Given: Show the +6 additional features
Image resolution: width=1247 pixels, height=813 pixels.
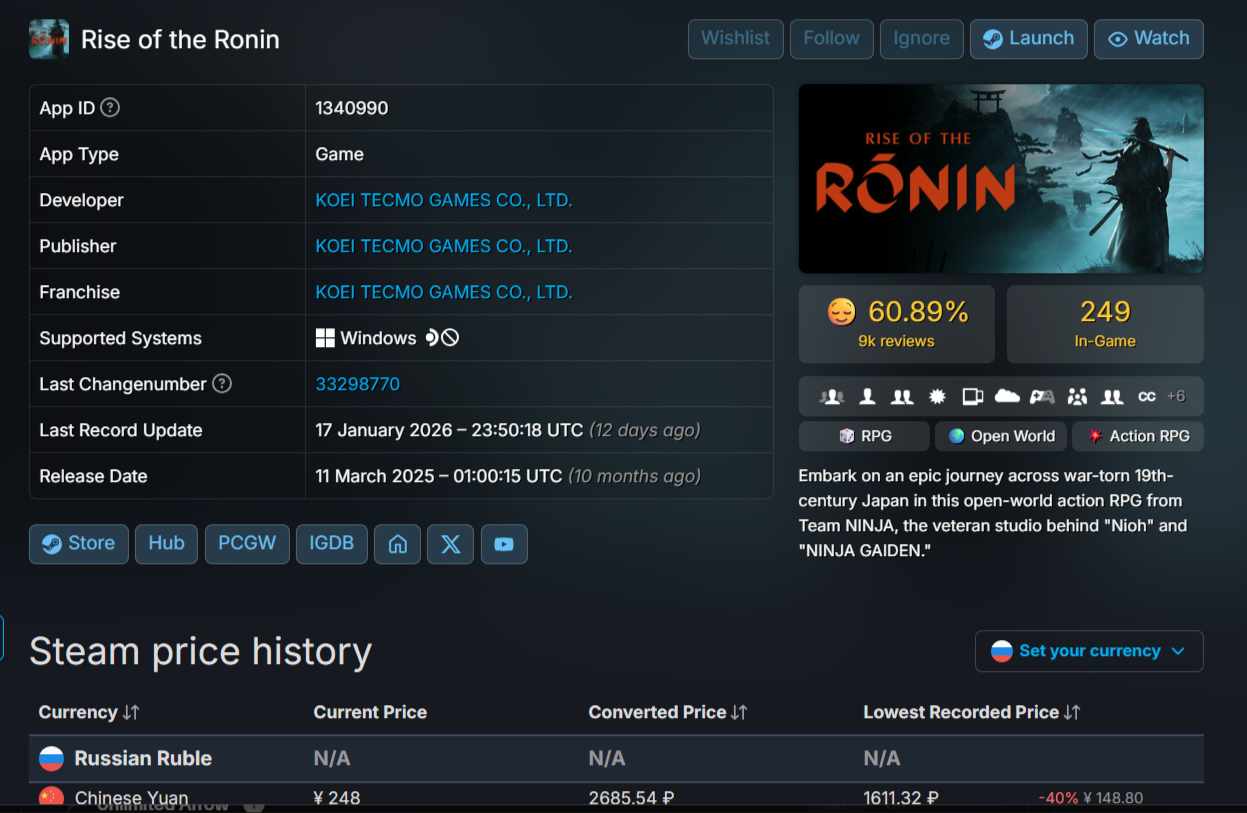Looking at the screenshot, I should 1176,396.
